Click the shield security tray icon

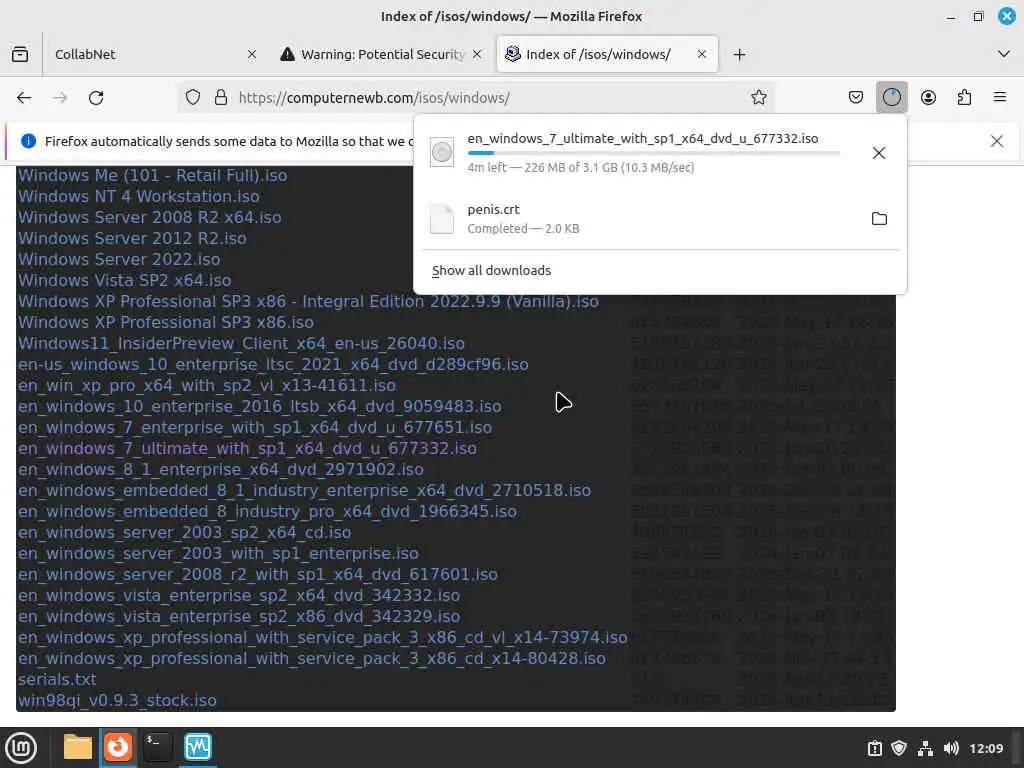pos(899,748)
